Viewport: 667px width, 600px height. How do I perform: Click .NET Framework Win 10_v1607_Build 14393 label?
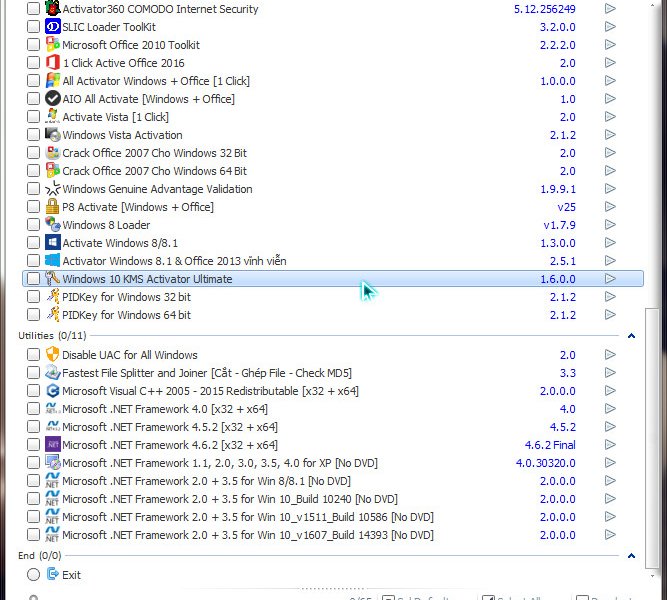click(248, 535)
